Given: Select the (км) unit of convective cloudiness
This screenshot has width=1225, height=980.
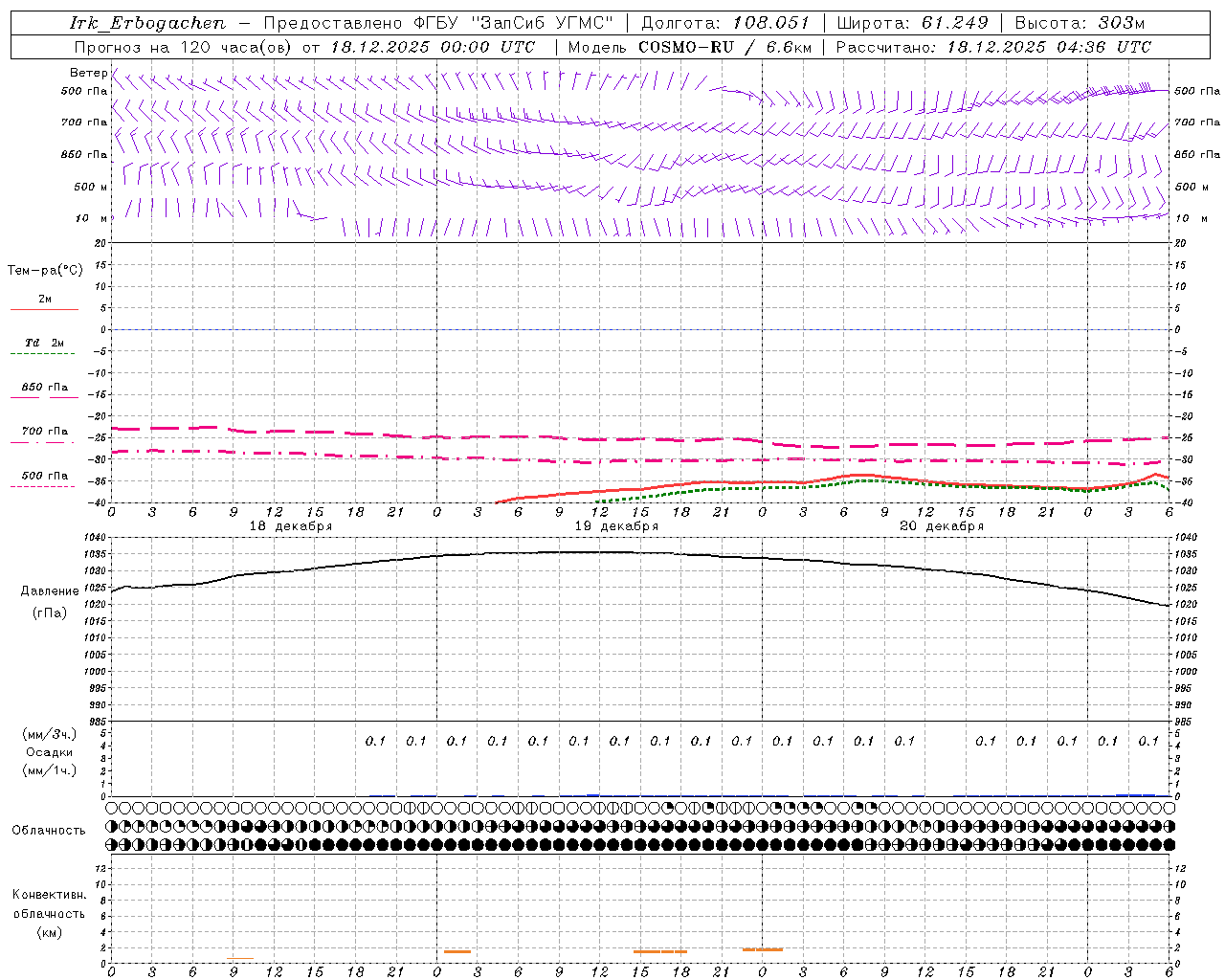Looking at the screenshot, I should click(50, 932).
